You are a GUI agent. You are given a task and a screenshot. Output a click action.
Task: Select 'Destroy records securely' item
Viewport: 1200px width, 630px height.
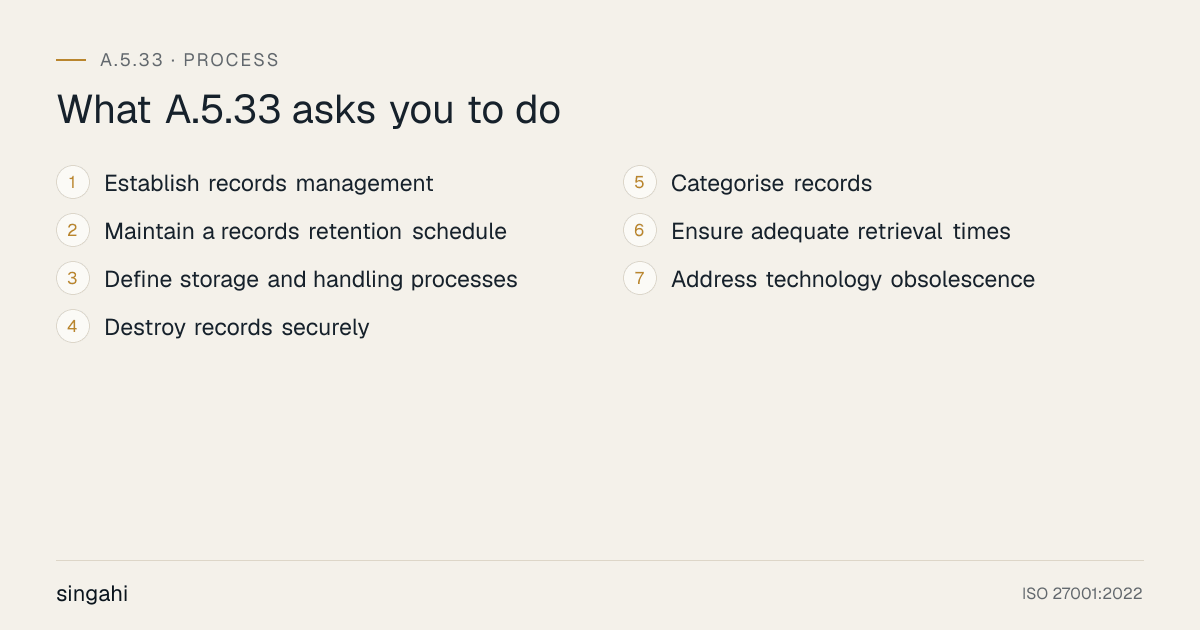[x=237, y=328]
